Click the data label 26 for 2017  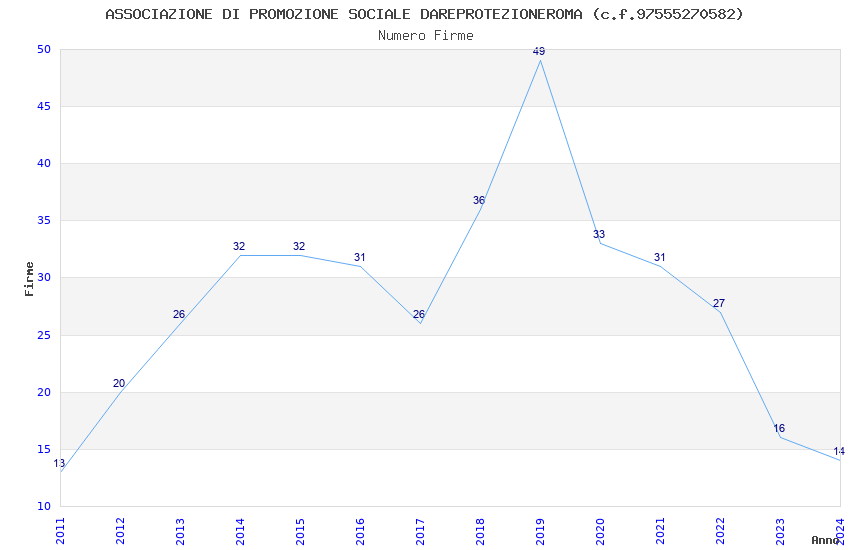click(x=419, y=314)
